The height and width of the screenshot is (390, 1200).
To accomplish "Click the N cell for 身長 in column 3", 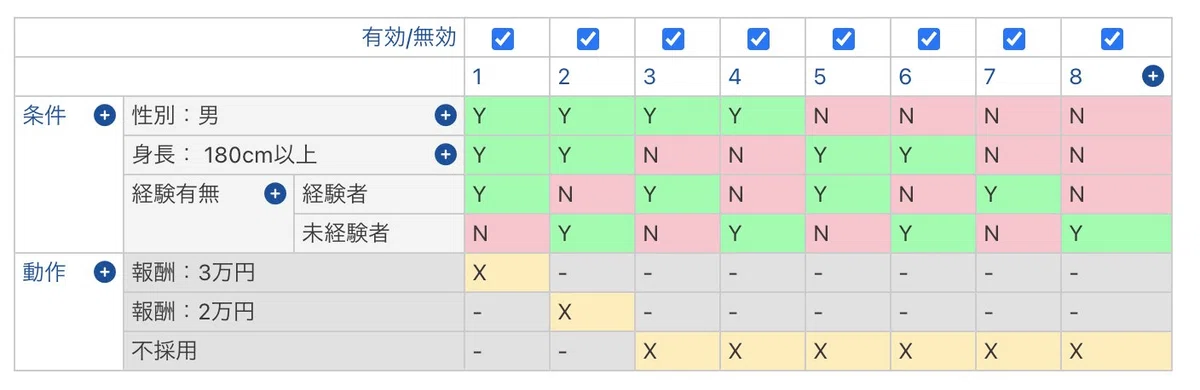I will [677, 155].
